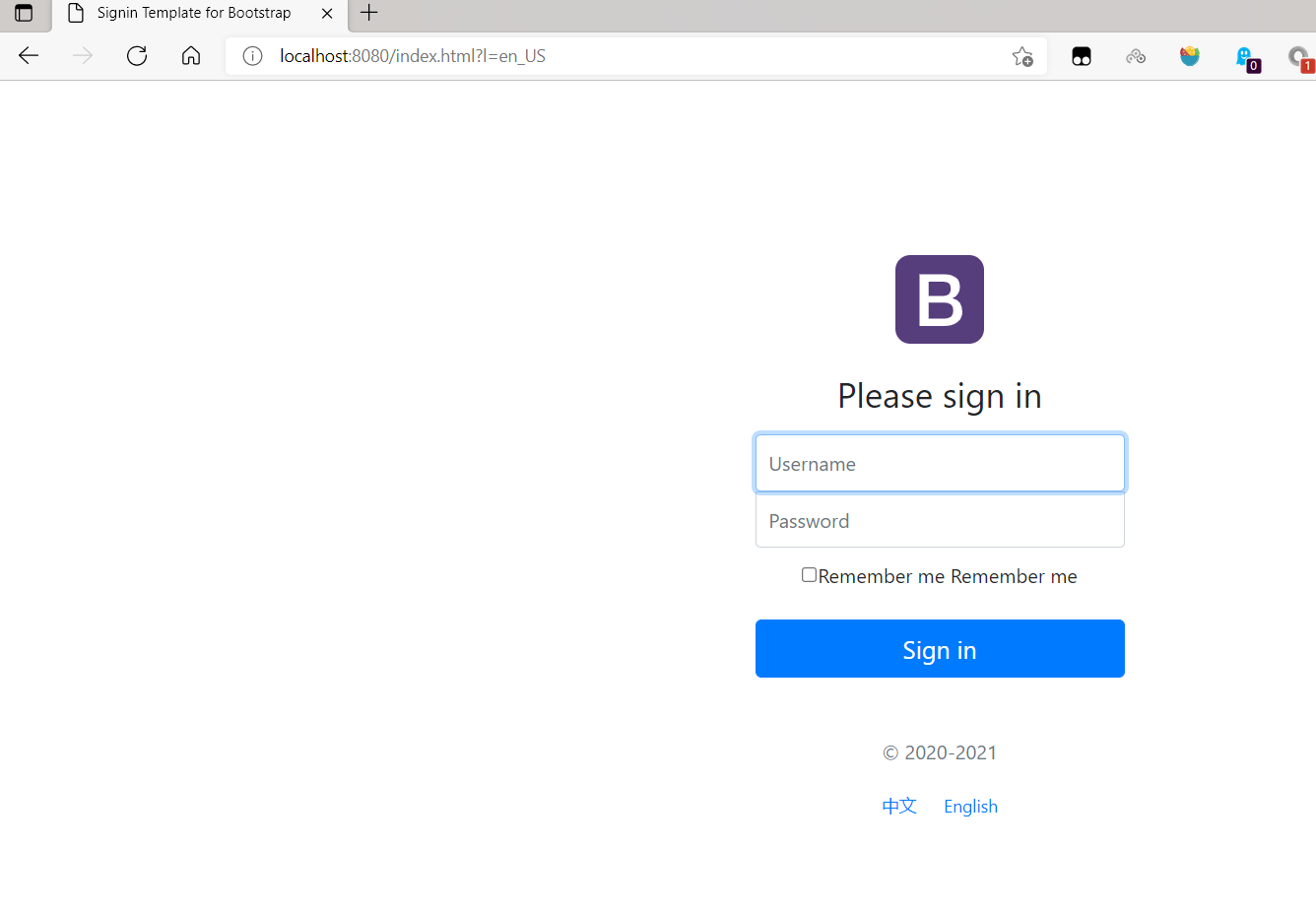Click the browser back arrow
1316x913 pixels.
click(29, 56)
